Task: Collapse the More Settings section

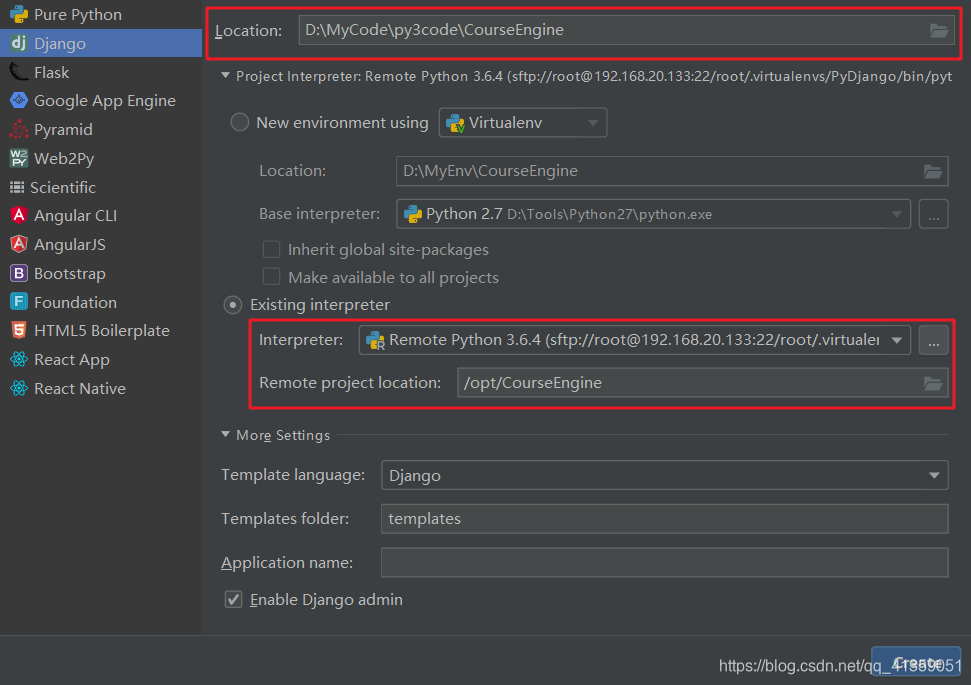Action: pos(225,435)
